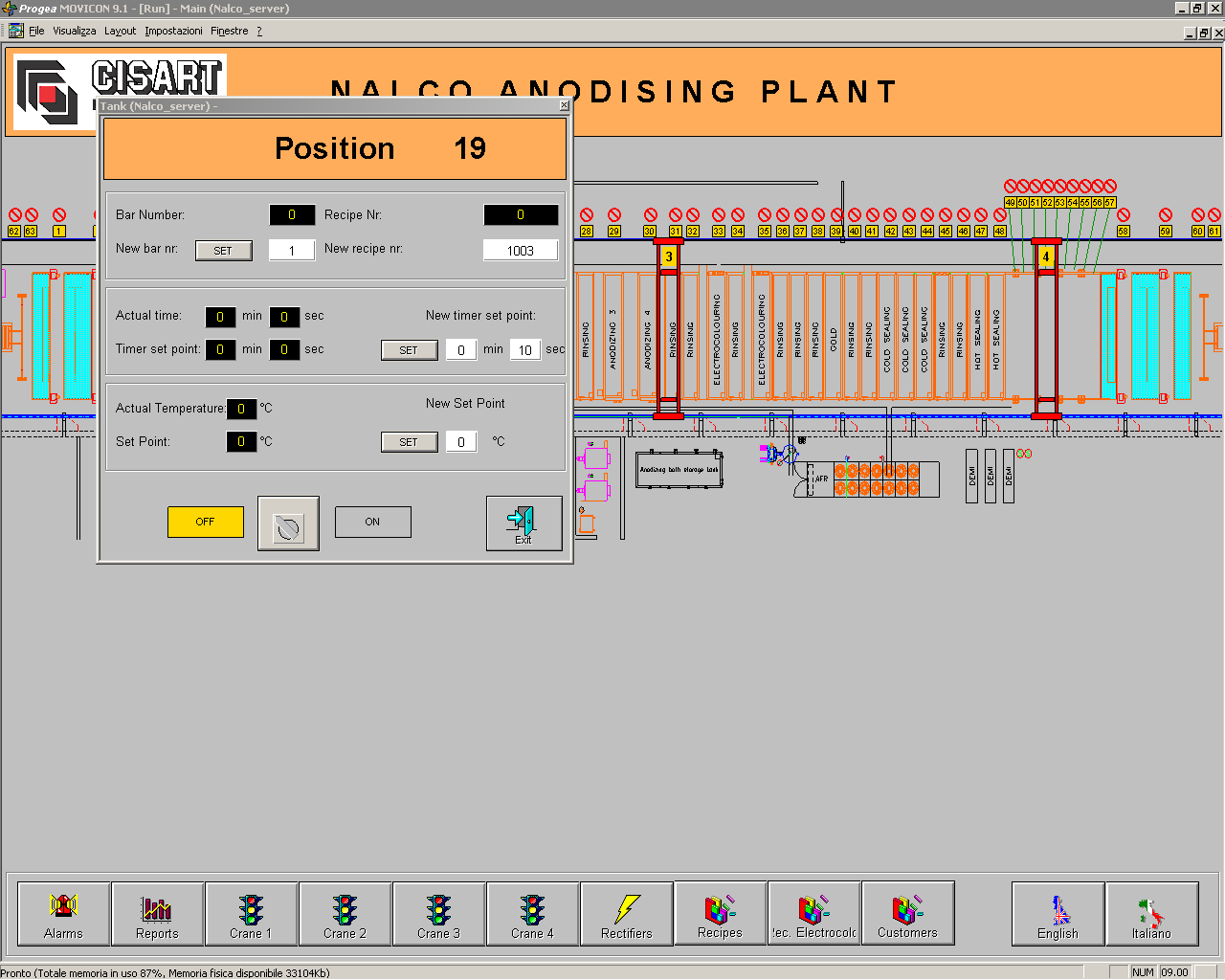Open the Reports screen
1225x980 pixels.
click(157, 914)
